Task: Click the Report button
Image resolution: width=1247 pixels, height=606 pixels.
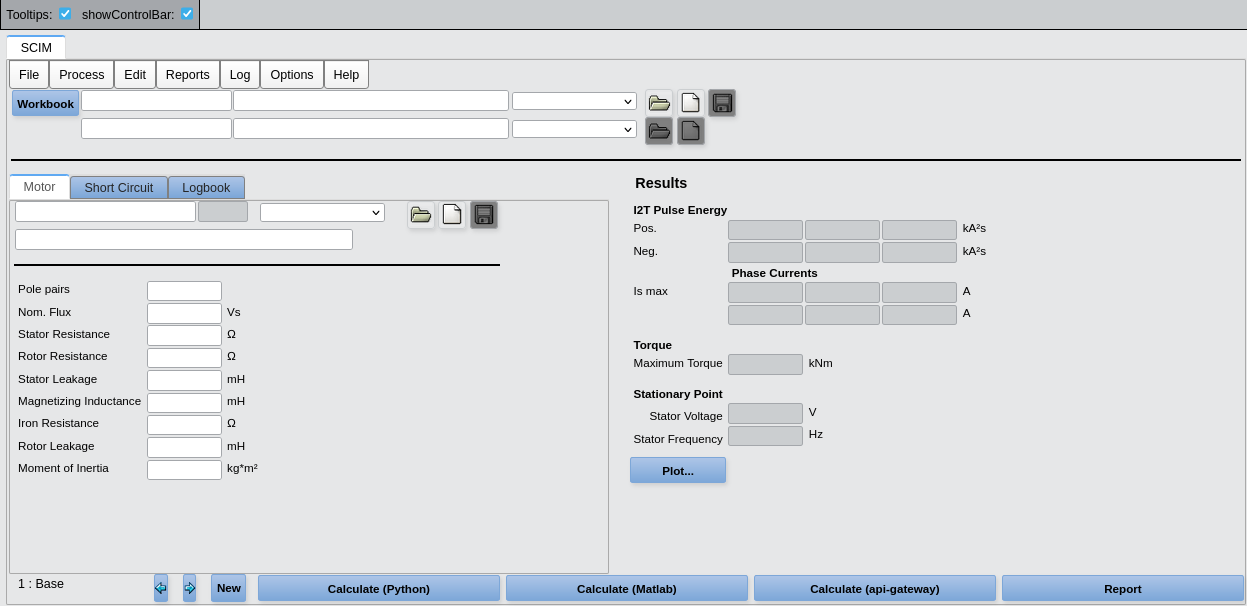Action: pyautogui.click(x=1123, y=588)
